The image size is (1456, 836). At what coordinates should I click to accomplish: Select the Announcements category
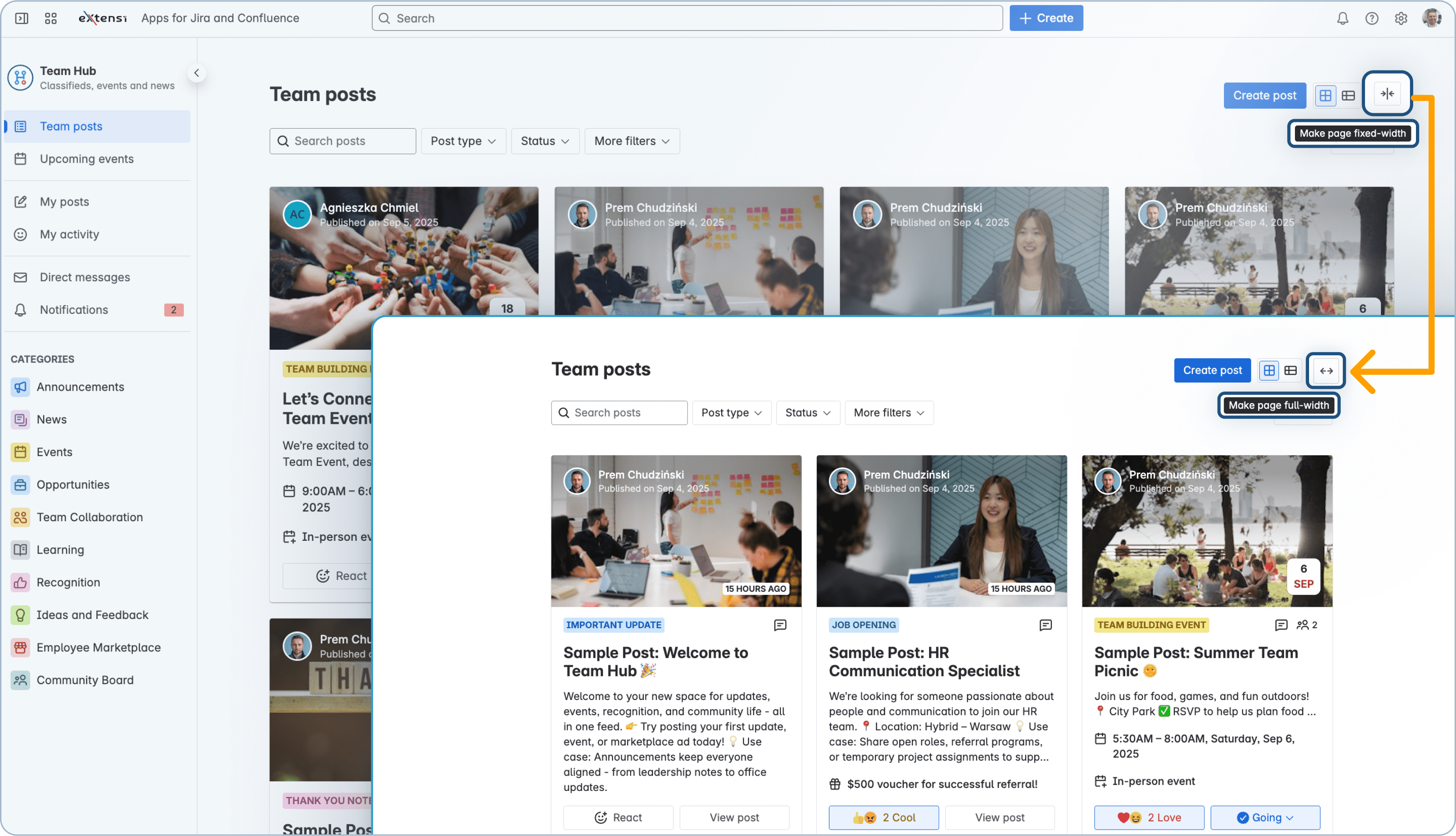pyautogui.click(x=80, y=387)
